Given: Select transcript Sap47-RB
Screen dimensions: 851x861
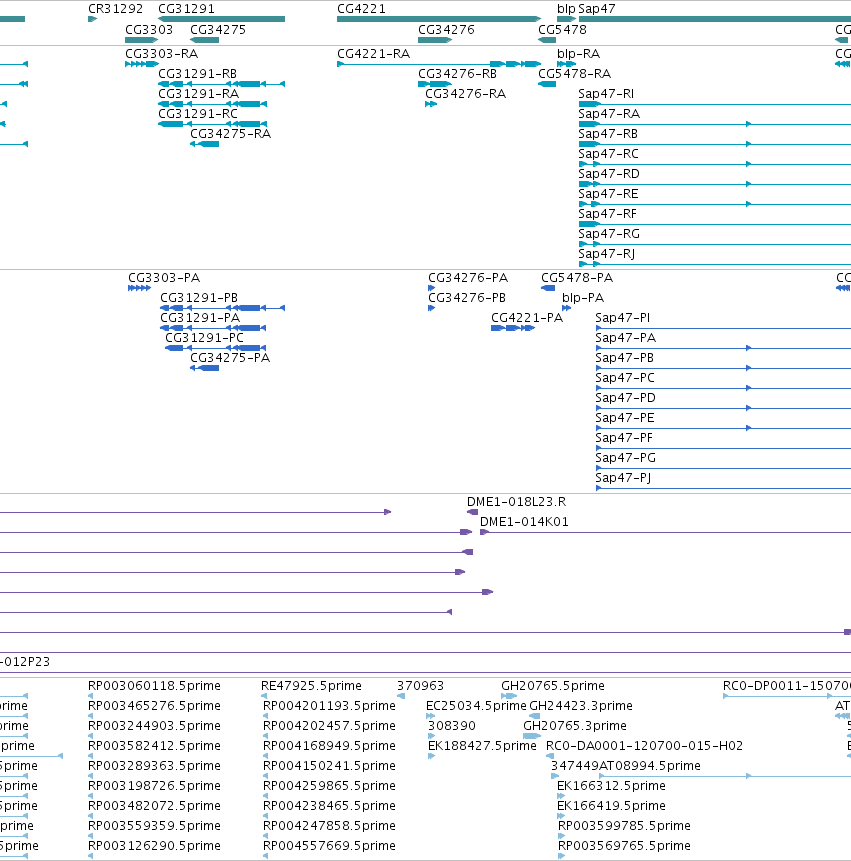Looking at the screenshot, I should pyautogui.click(x=608, y=134).
